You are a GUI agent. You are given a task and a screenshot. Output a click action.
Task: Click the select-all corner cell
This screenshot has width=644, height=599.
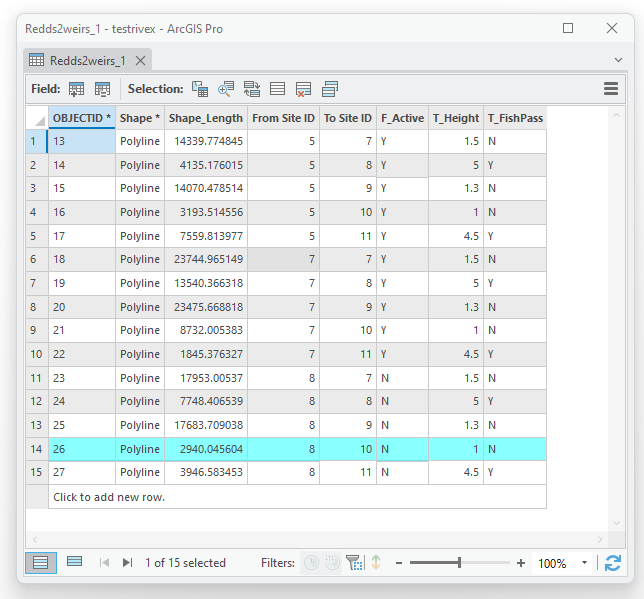[x=37, y=118]
